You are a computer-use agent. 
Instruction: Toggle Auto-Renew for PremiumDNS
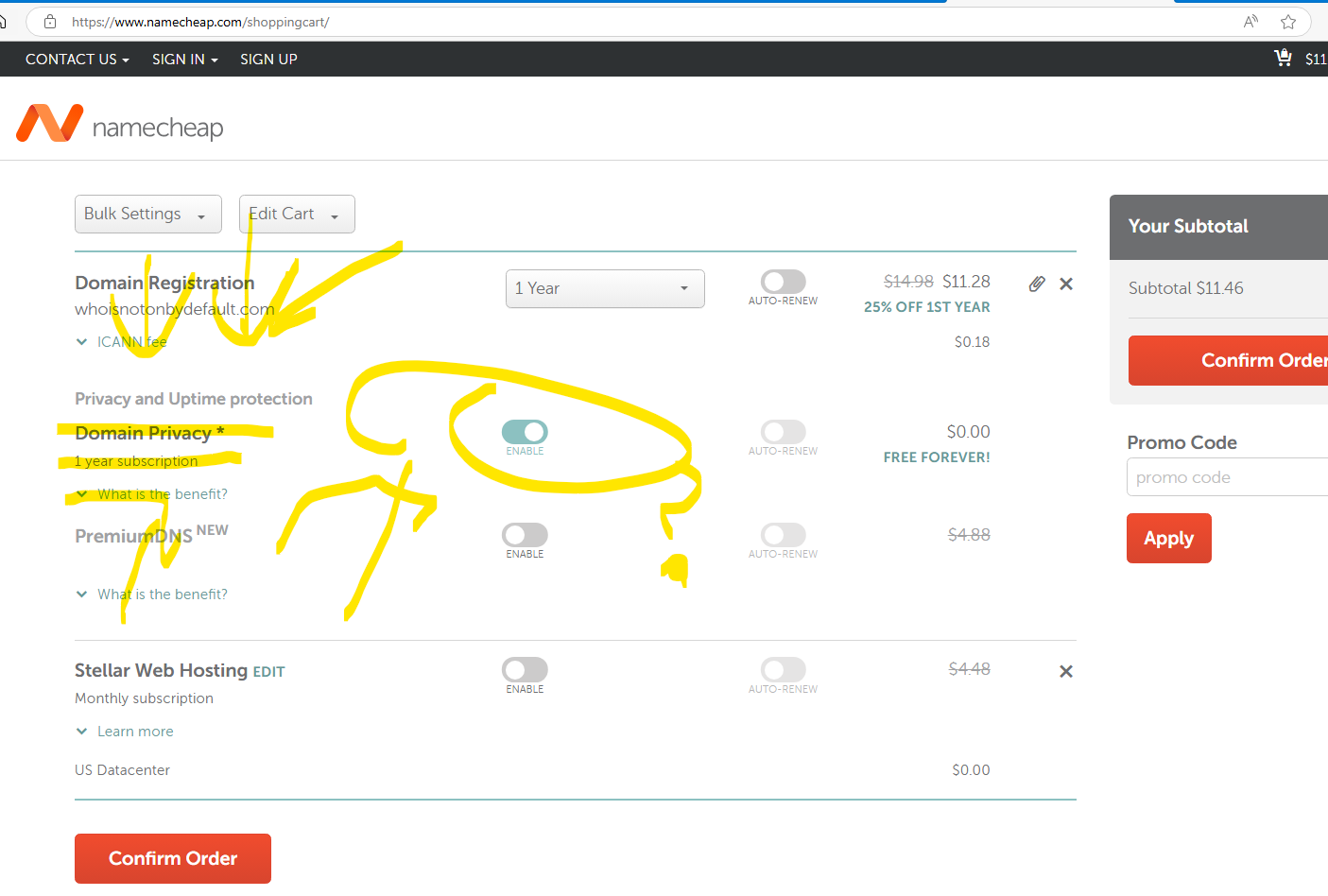tap(784, 535)
